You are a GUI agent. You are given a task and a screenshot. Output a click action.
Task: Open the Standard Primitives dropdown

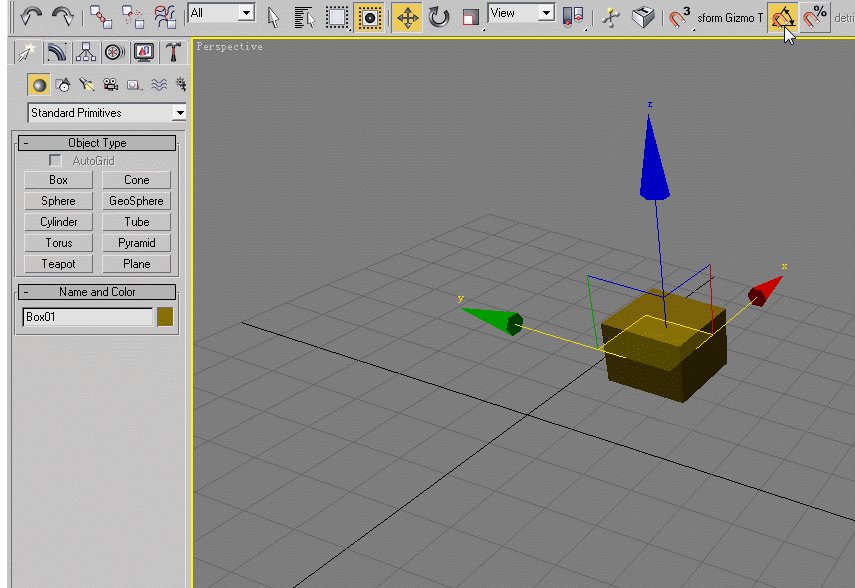pos(106,113)
